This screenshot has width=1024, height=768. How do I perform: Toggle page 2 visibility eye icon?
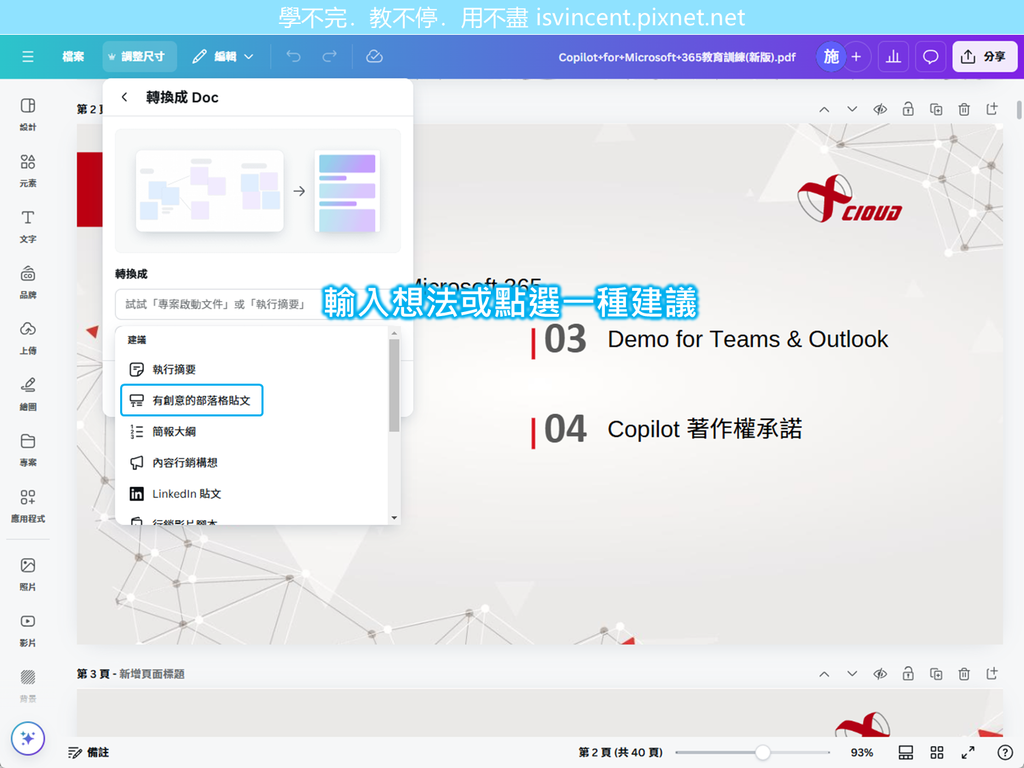click(880, 109)
